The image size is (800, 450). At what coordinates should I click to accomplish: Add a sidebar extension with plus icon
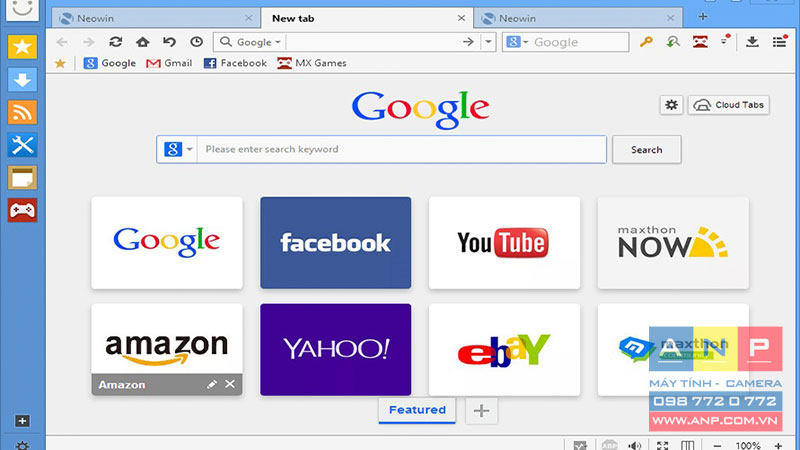point(22,421)
